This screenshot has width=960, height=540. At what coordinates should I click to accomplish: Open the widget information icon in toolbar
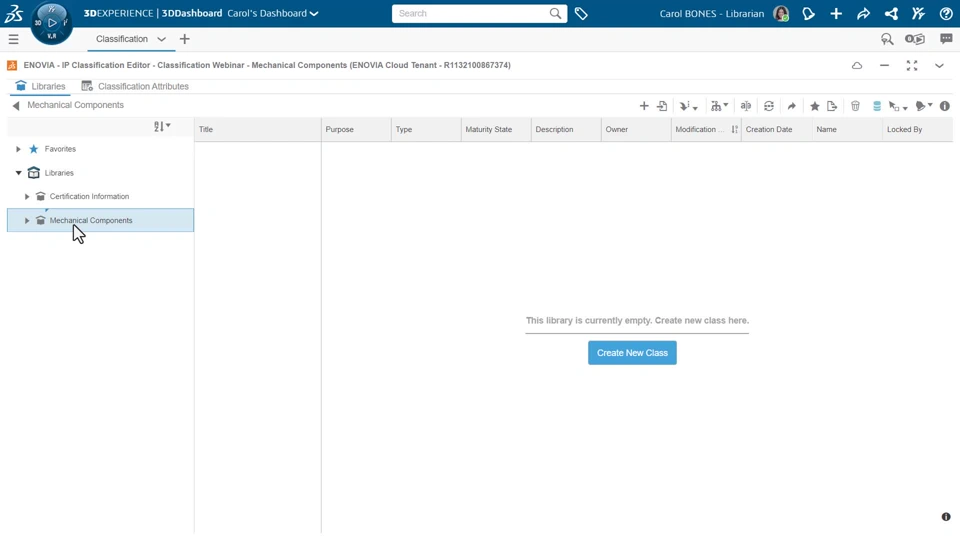pos(945,106)
